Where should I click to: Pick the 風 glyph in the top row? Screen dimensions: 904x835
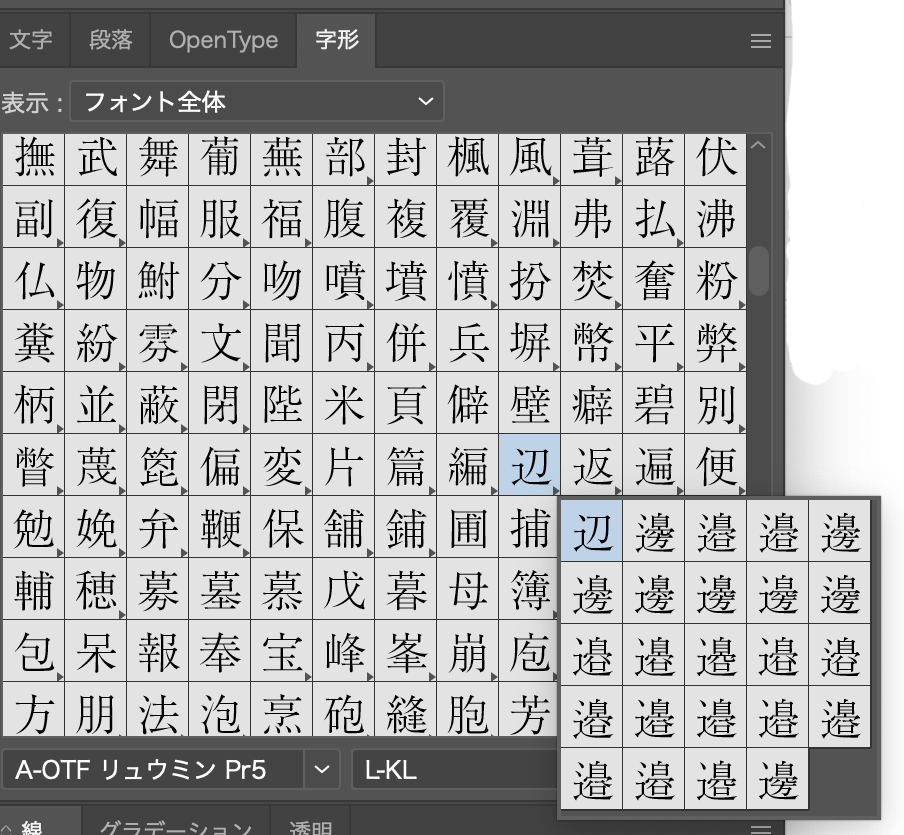pyautogui.click(x=529, y=157)
